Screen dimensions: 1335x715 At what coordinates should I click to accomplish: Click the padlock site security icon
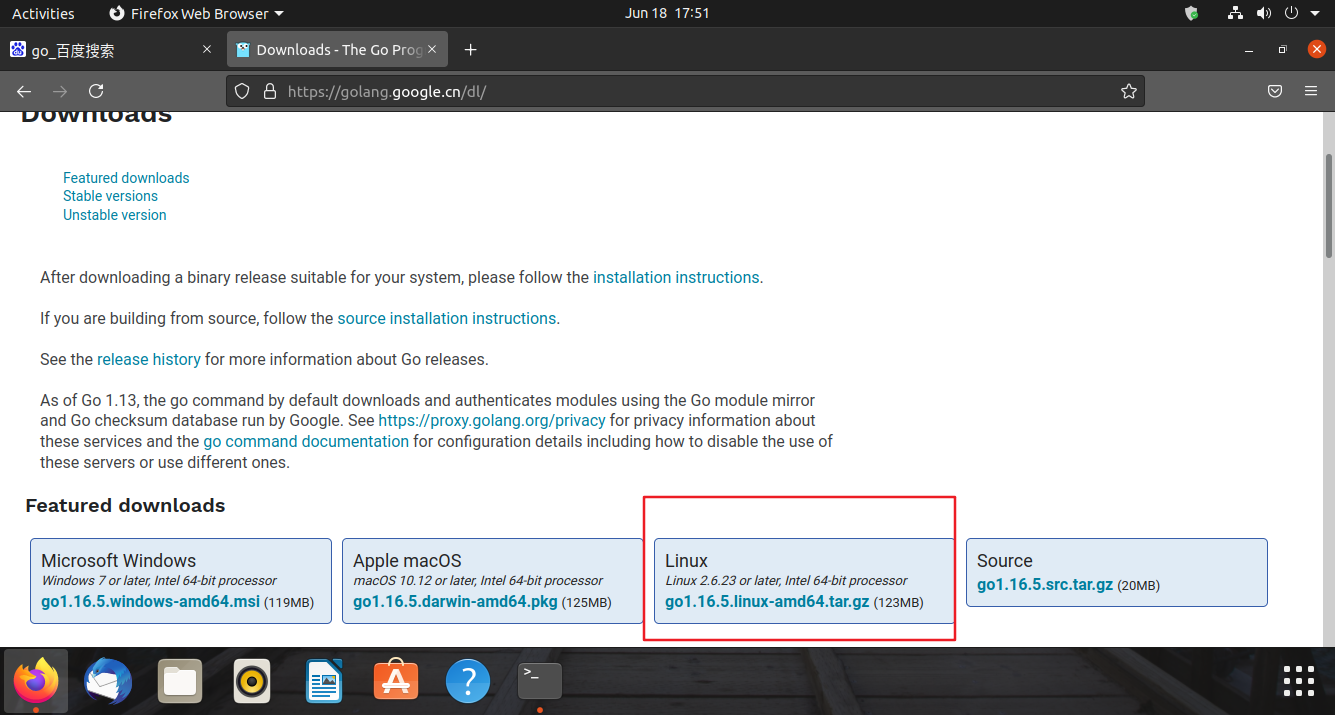click(268, 91)
